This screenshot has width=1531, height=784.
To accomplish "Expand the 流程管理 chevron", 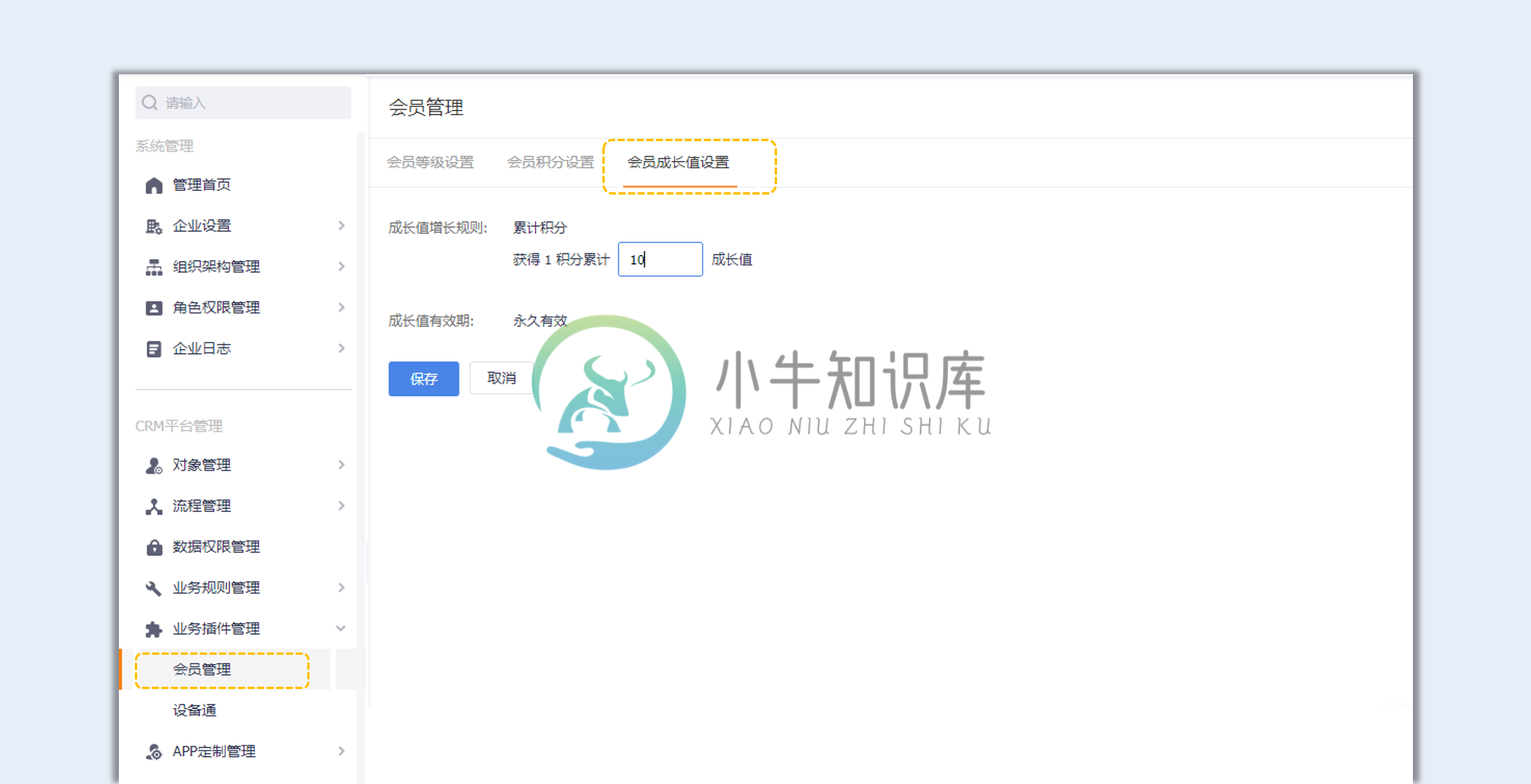I will click(x=341, y=506).
